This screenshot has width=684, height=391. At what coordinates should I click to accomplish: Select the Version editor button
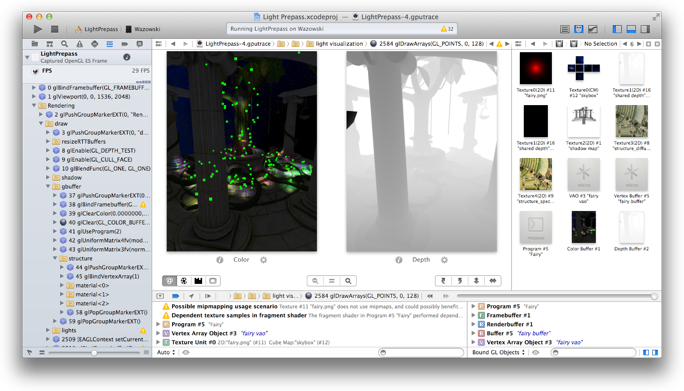(593, 29)
